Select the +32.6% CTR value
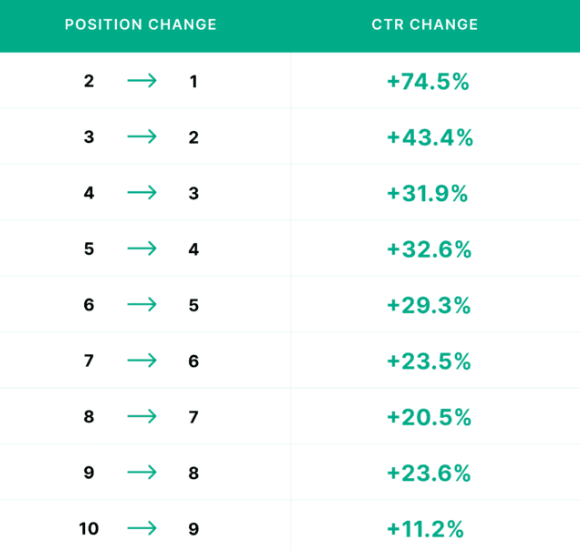The image size is (580, 551). coord(429,249)
